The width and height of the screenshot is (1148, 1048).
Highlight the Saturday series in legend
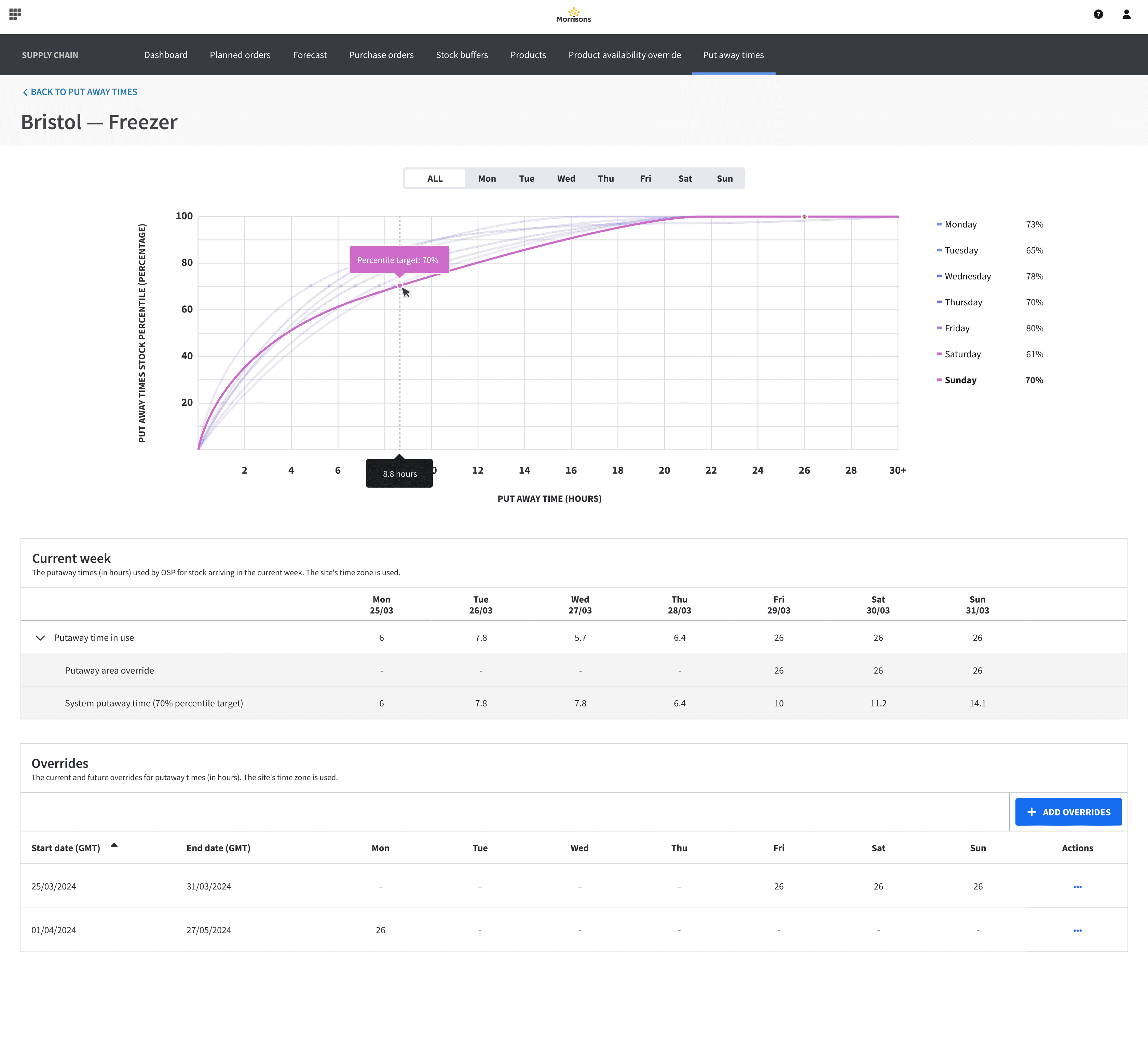(x=962, y=354)
